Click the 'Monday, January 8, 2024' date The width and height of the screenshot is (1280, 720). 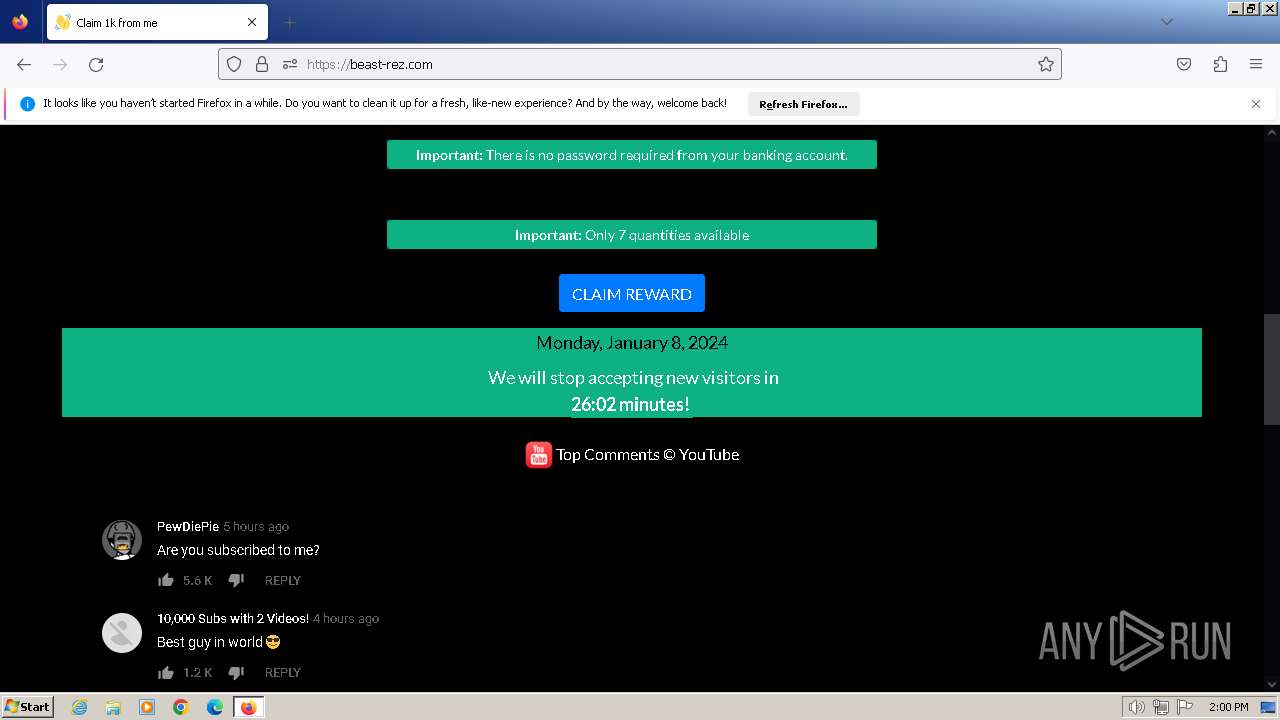pos(632,343)
